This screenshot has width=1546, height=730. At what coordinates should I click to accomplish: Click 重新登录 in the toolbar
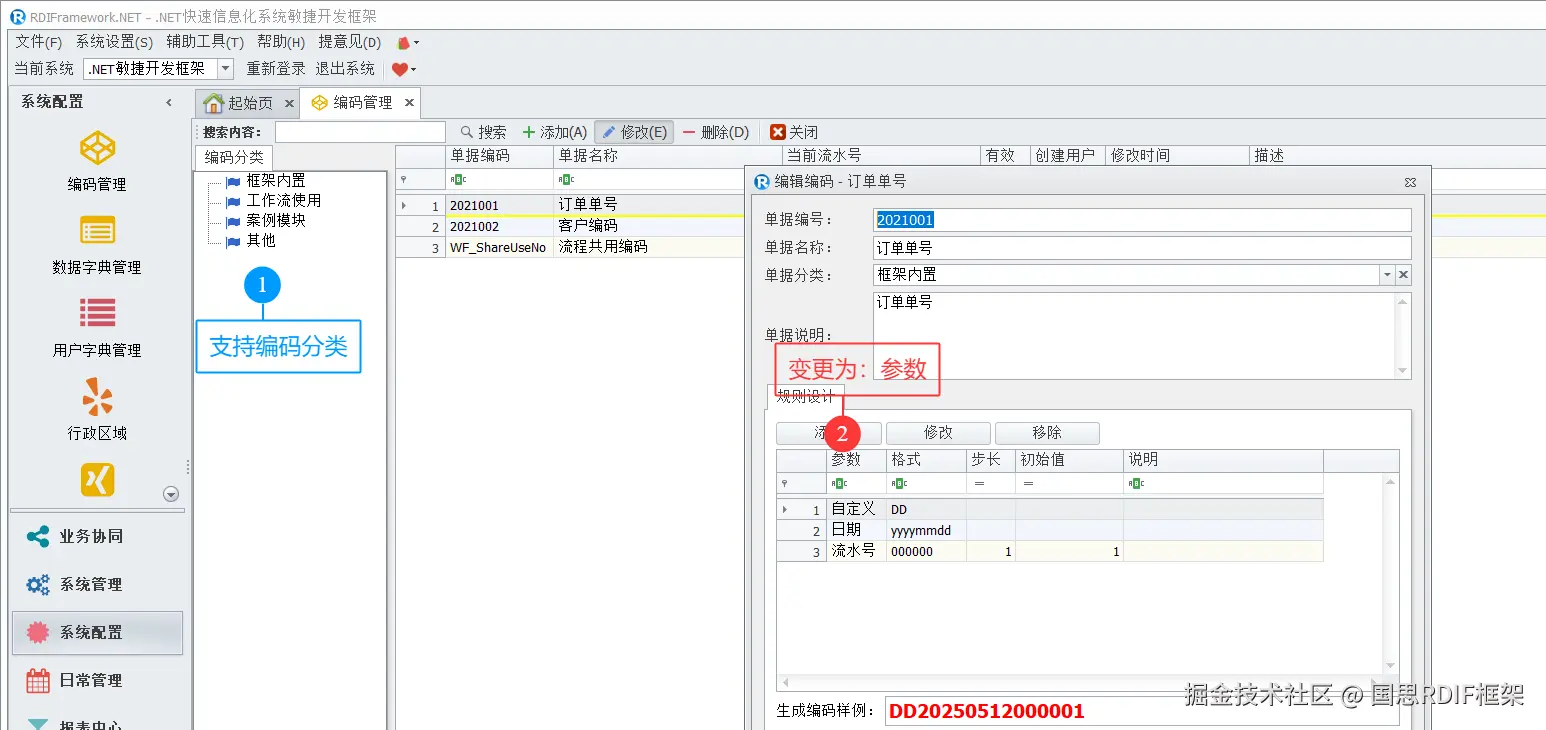pyautogui.click(x=276, y=69)
